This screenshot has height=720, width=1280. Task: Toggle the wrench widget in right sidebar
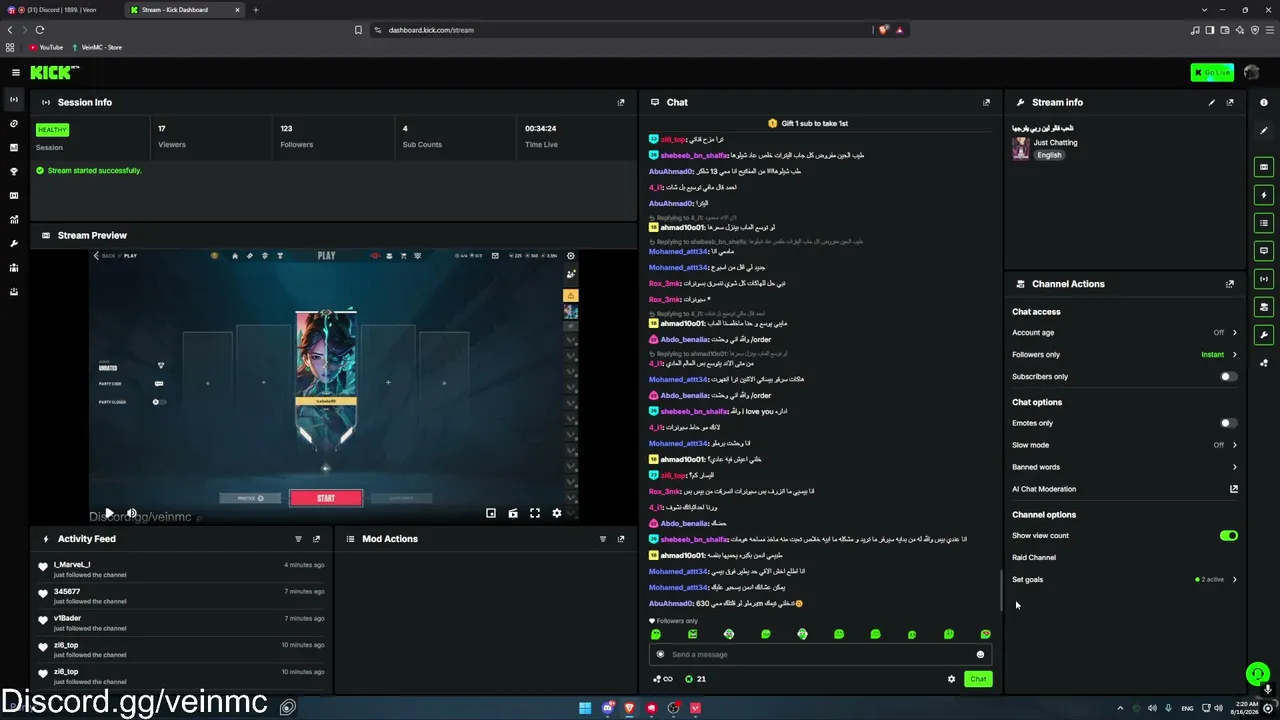(1264, 335)
